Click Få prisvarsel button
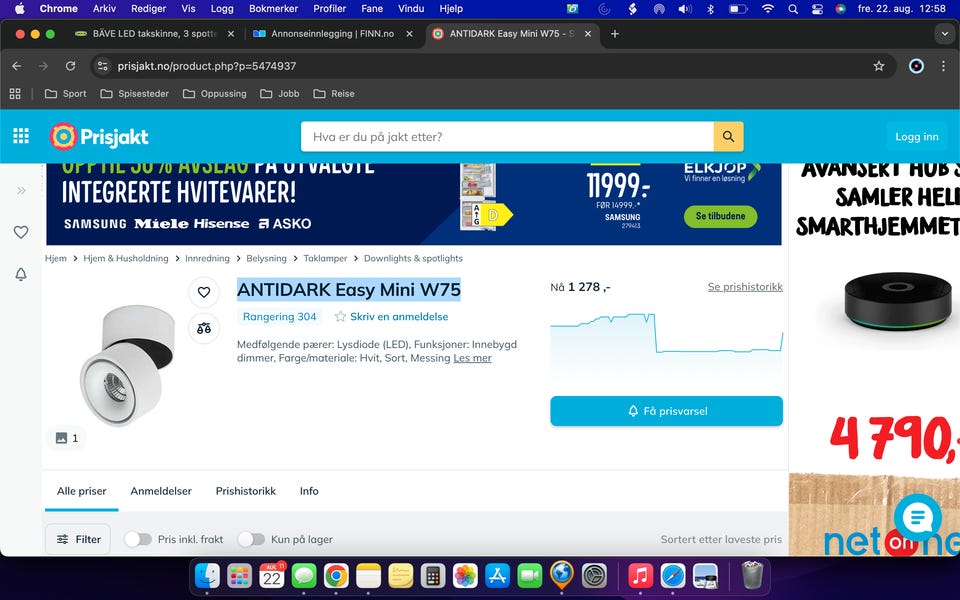Image resolution: width=960 pixels, height=600 pixels. [666, 411]
